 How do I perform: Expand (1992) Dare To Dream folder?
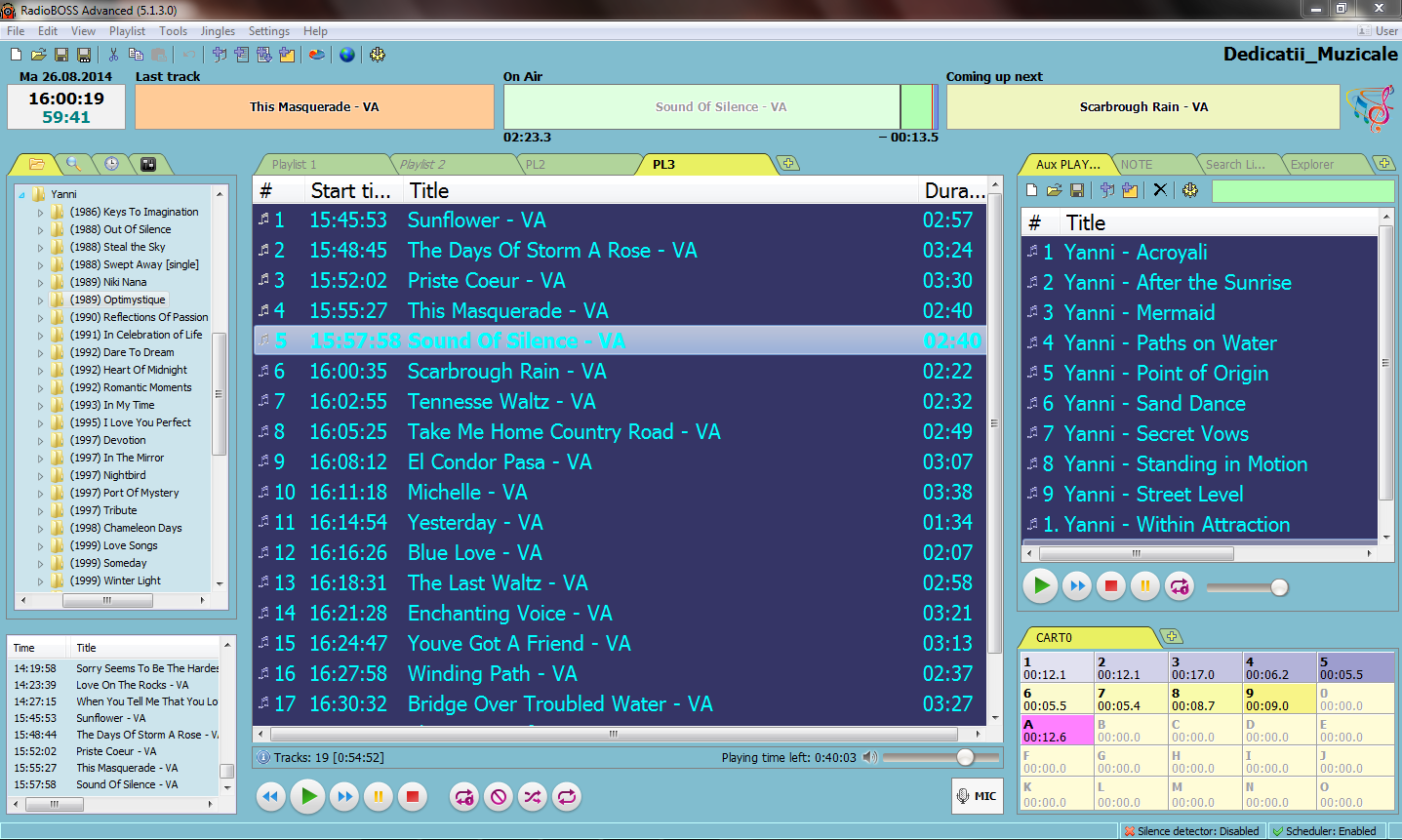(40, 352)
